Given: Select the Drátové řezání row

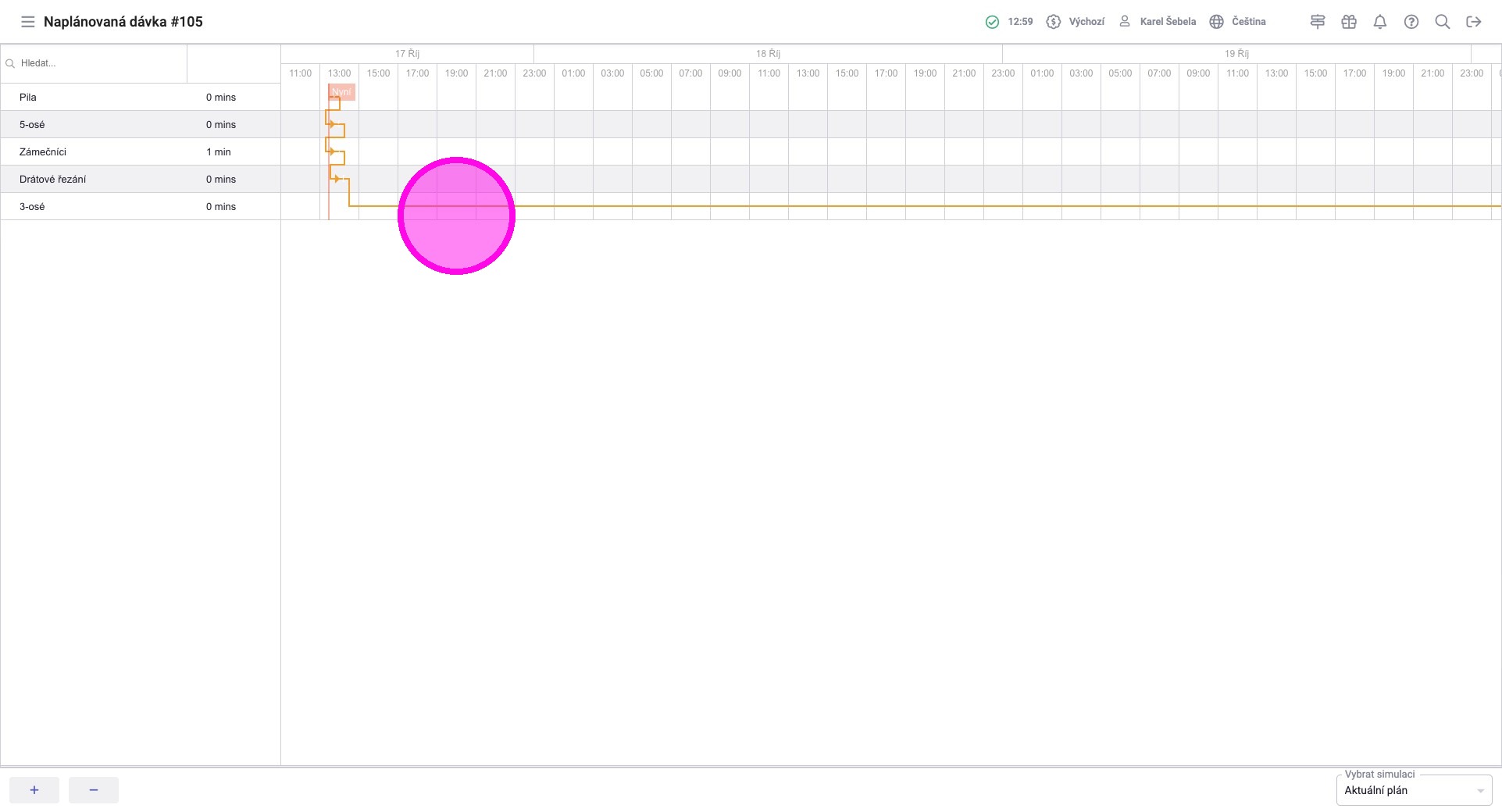Looking at the screenshot, I should click(x=141, y=179).
